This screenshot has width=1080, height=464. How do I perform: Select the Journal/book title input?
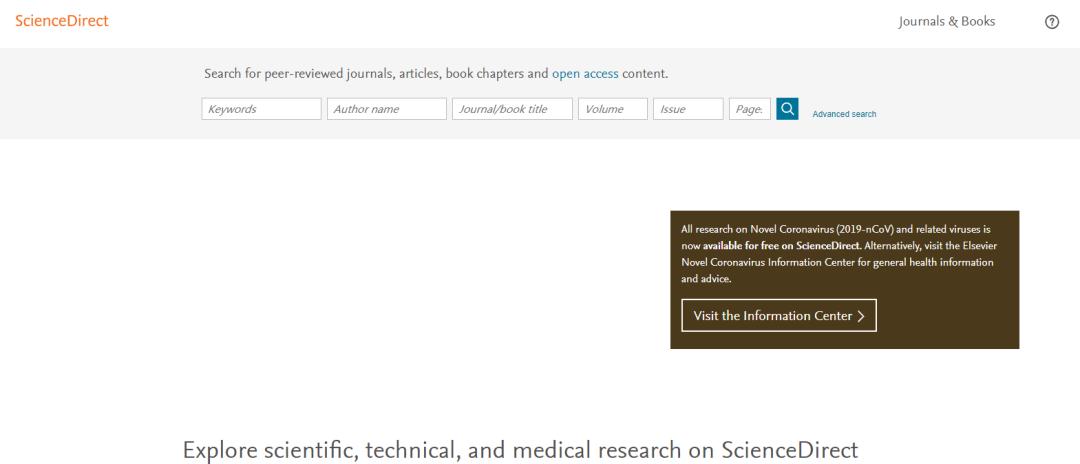(x=512, y=109)
